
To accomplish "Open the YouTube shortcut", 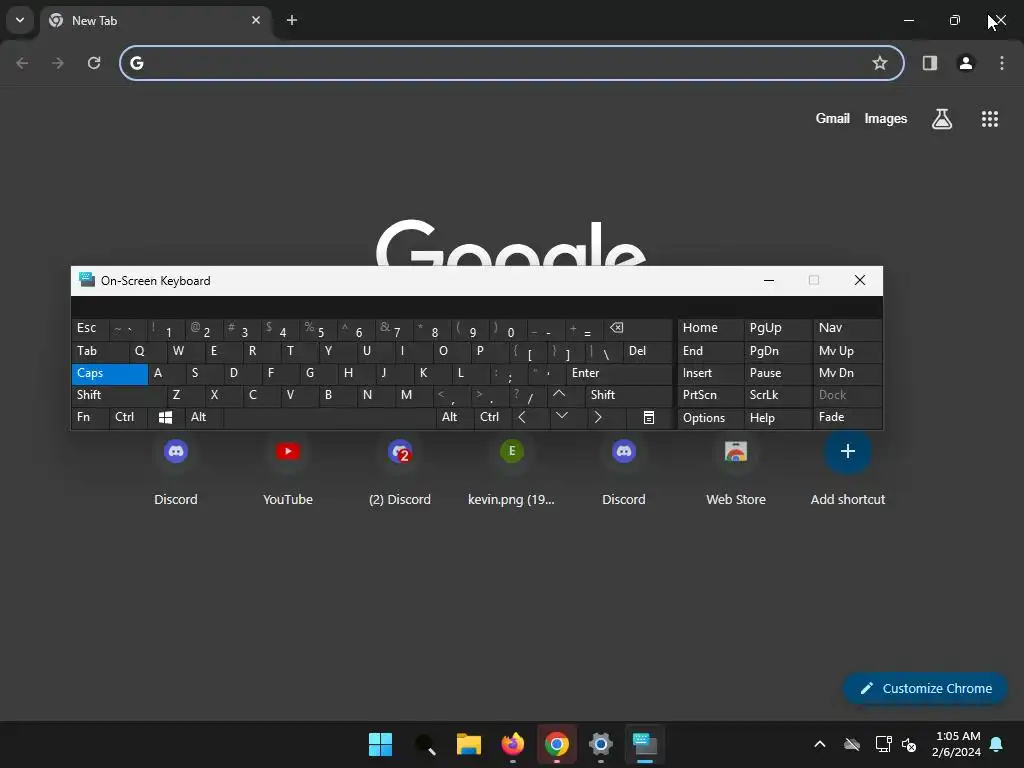I will pyautogui.click(x=287, y=470).
